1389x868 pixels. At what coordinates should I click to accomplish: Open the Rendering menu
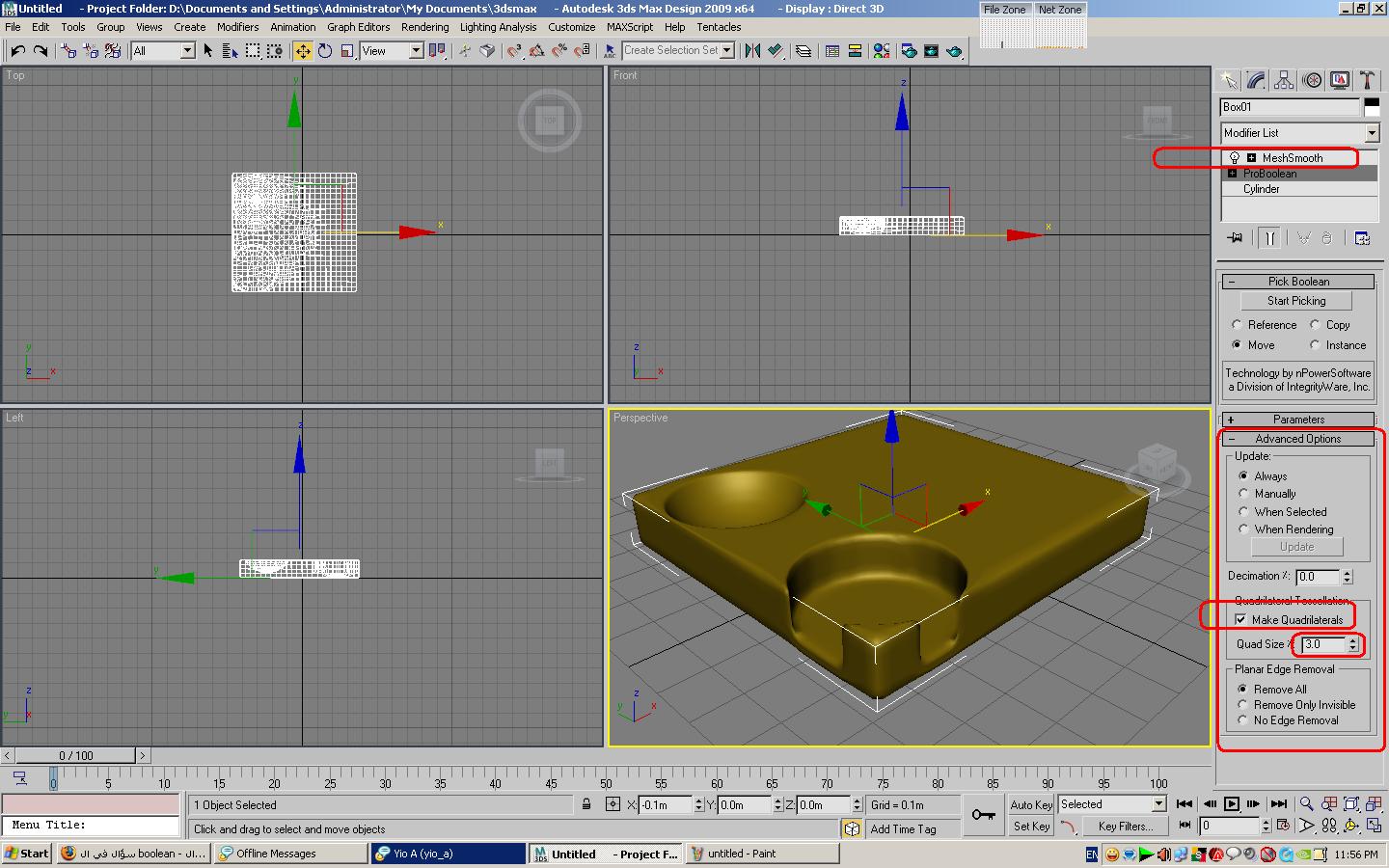424,27
